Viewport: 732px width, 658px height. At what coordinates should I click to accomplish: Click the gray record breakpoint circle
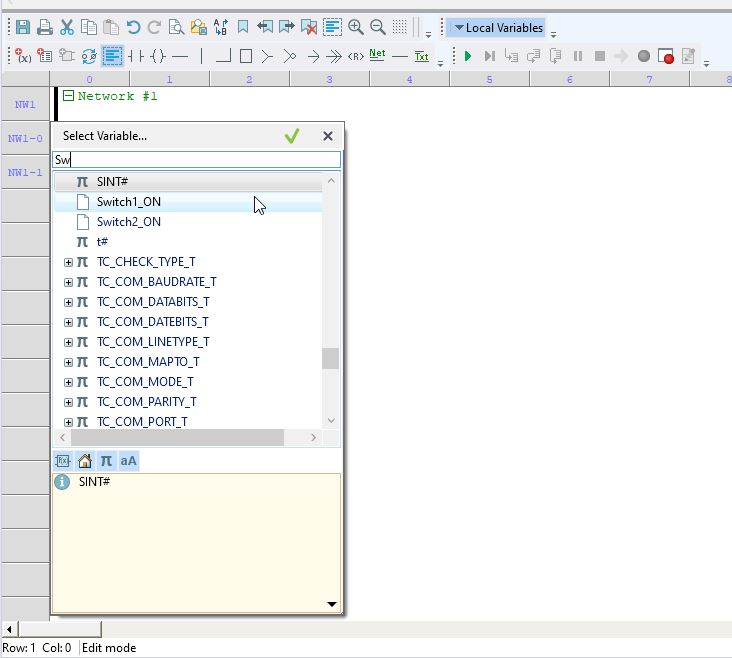point(644,56)
